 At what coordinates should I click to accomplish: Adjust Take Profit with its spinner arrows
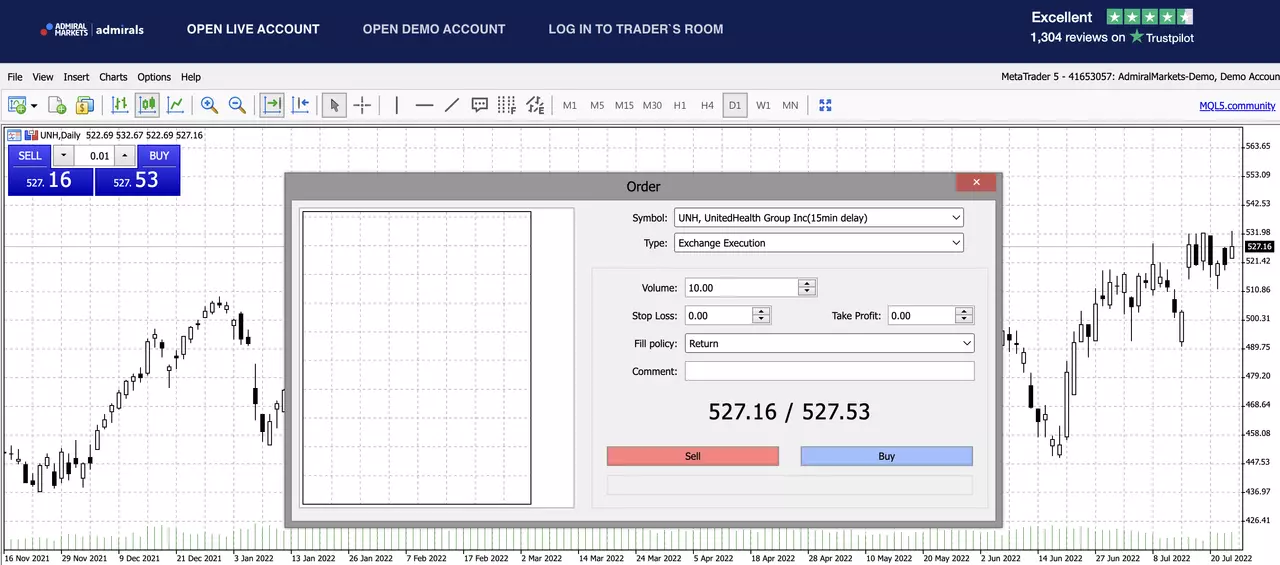(x=964, y=315)
